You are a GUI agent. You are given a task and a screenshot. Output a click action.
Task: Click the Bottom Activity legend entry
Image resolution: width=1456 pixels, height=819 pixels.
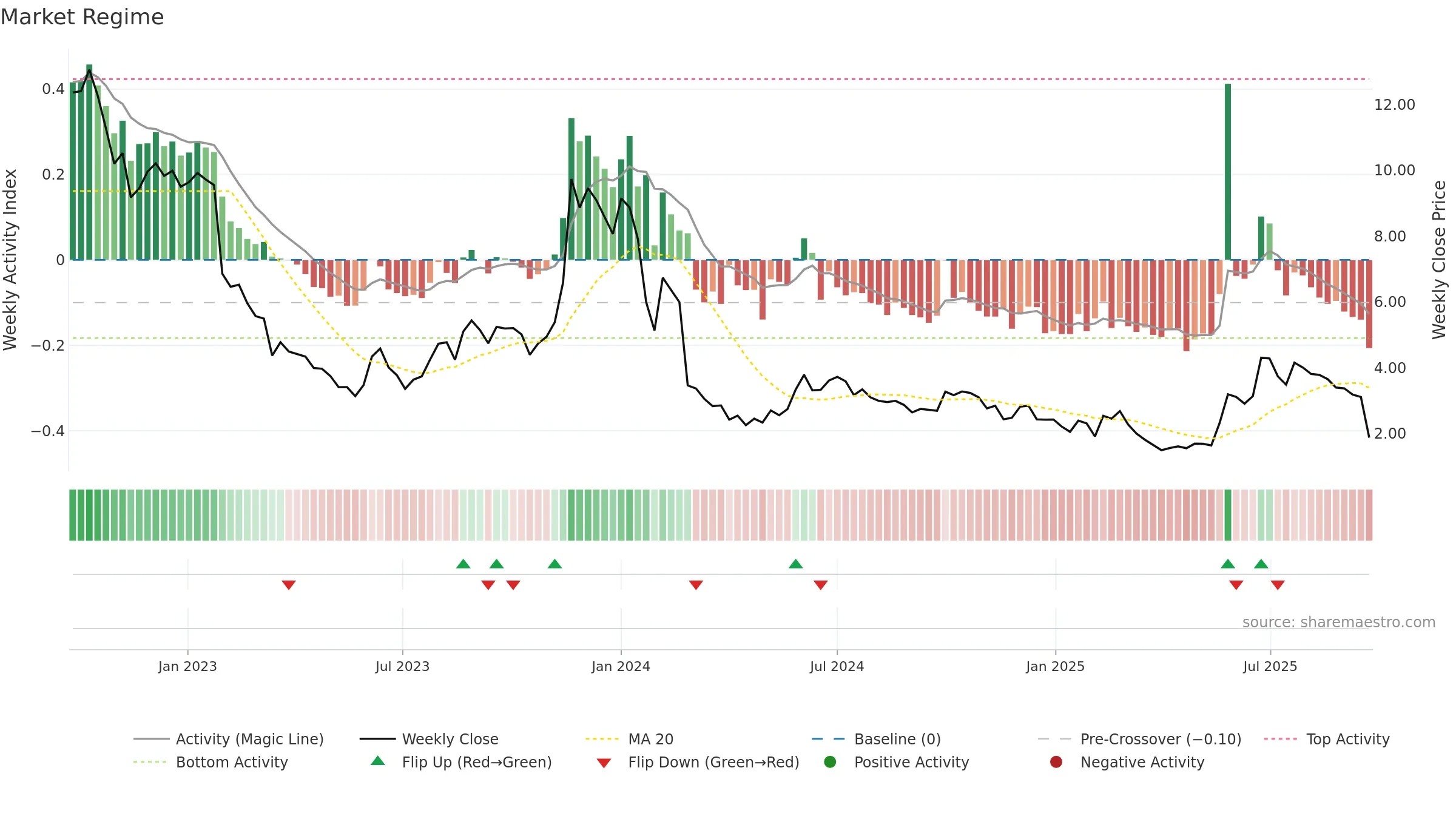pyautogui.click(x=211, y=762)
